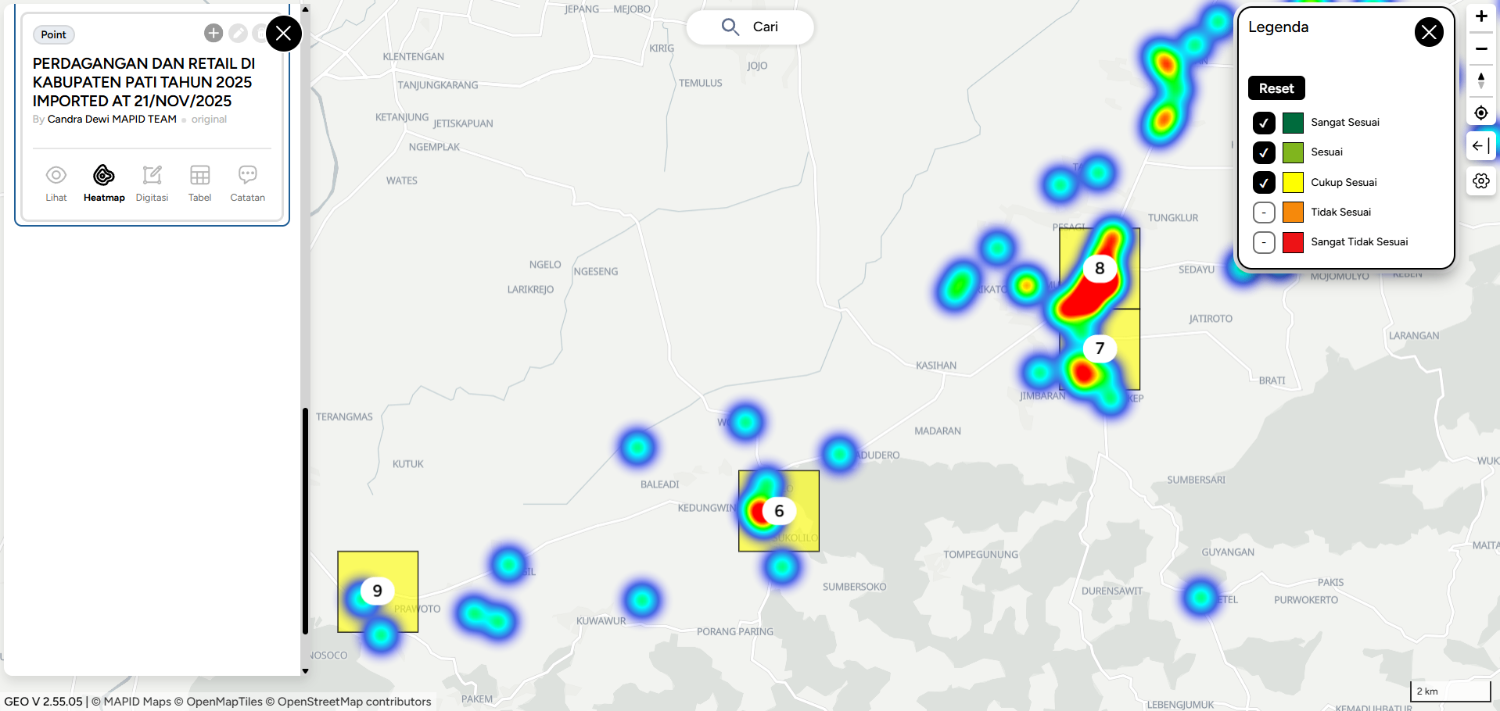This screenshot has width=1500, height=711.
Task: Enable the Sangat Tidak Sesuai checkbox
Action: click(1263, 241)
